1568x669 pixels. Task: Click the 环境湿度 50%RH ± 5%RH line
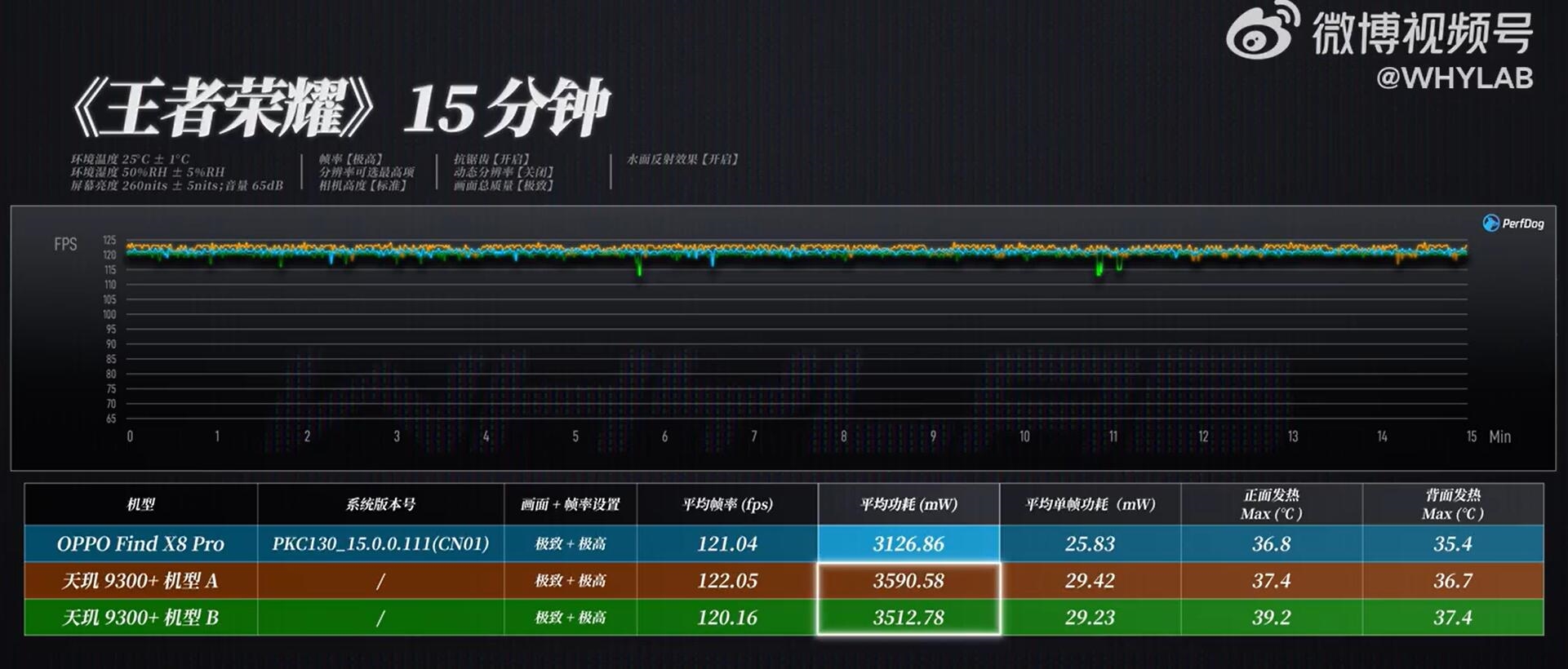(x=147, y=172)
